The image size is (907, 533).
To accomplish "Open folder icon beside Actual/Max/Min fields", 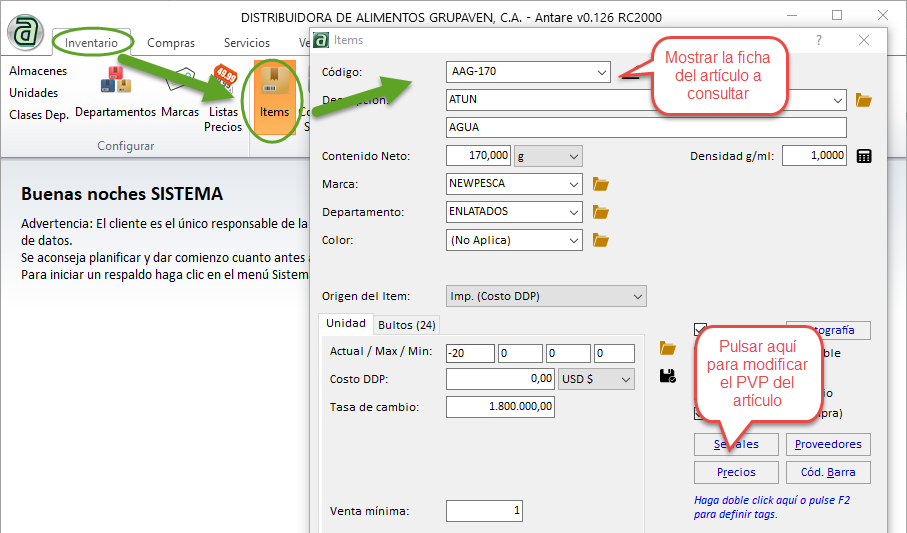I will click(x=668, y=348).
